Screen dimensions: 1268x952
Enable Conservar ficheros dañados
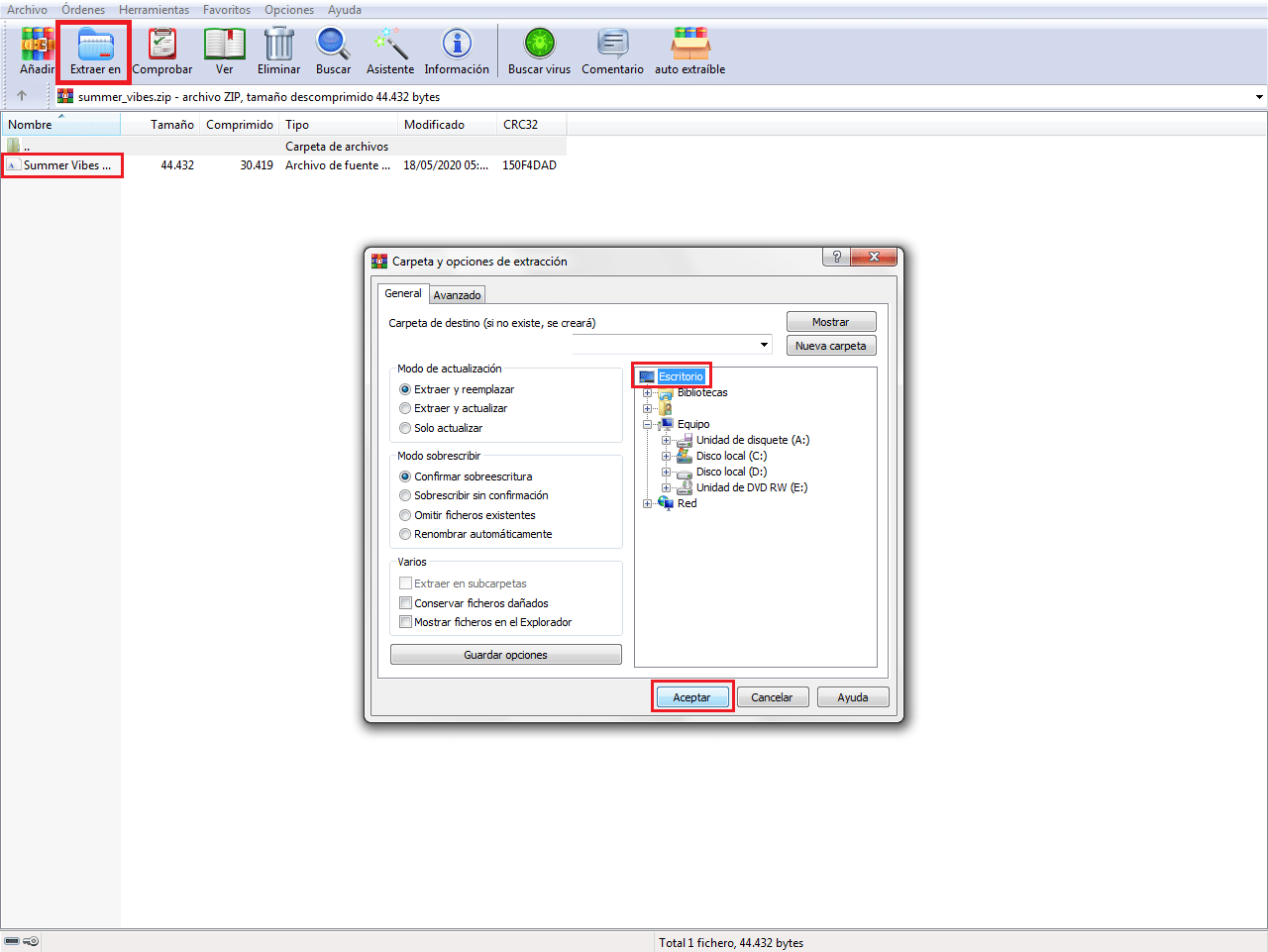coord(405,602)
